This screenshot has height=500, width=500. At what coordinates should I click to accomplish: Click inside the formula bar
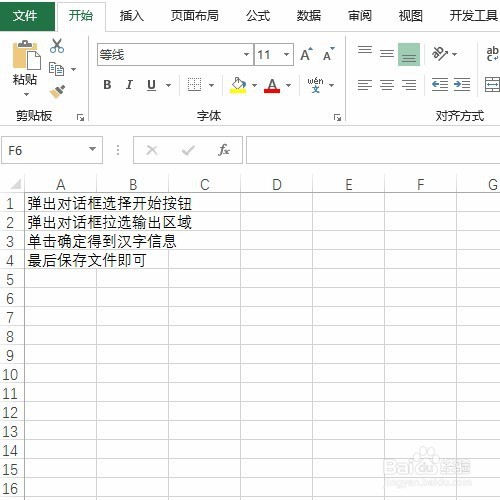click(x=373, y=150)
